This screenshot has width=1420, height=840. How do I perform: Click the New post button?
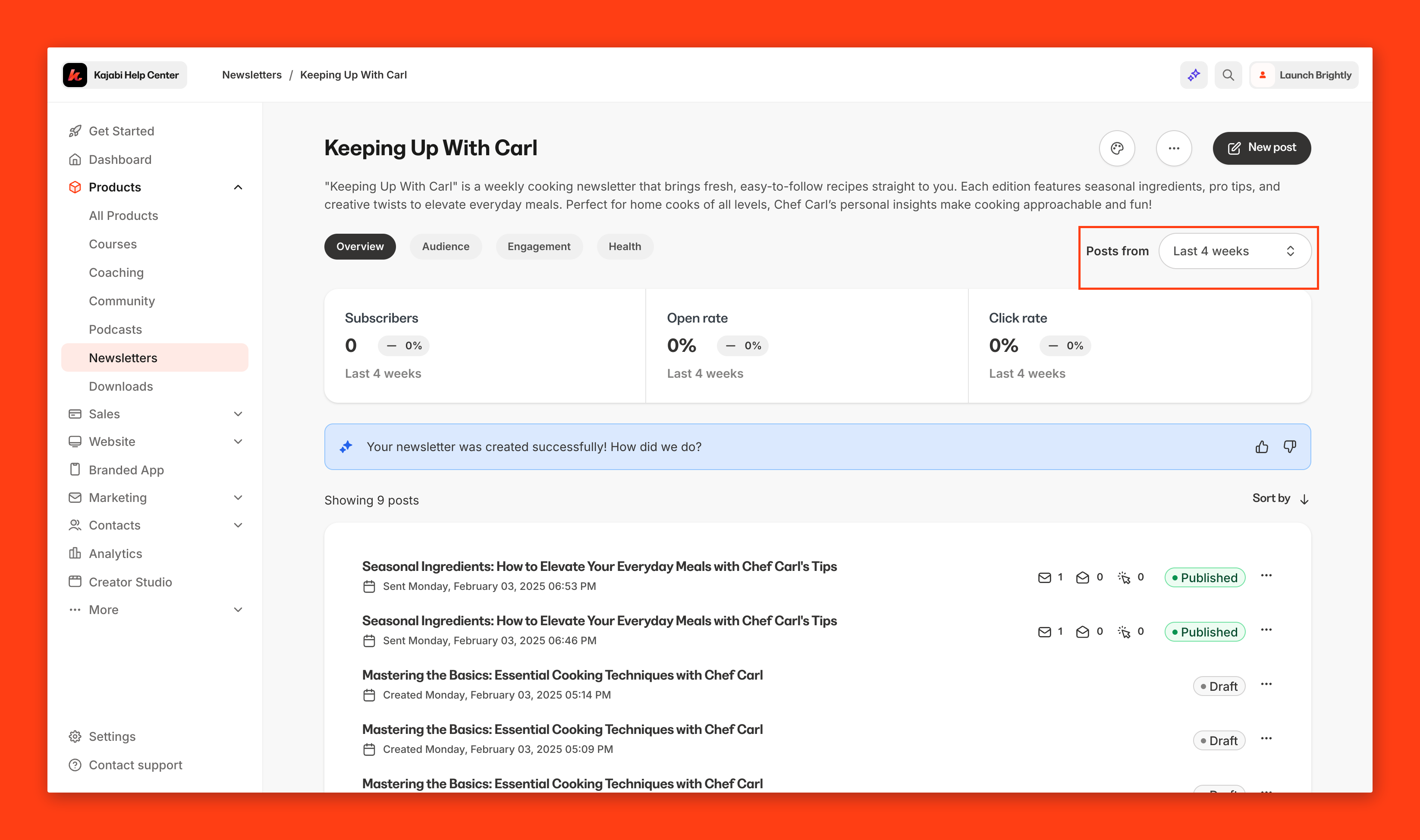(x=1261, y=148)
